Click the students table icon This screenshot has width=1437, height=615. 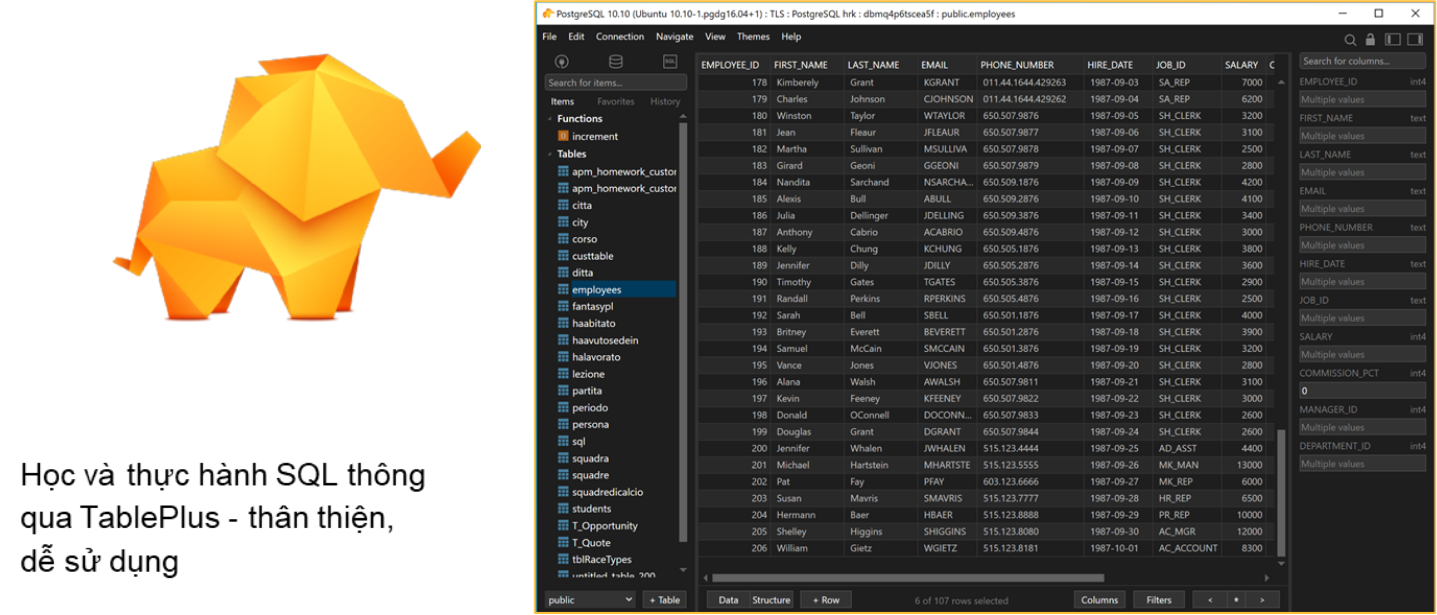(564, 509)
